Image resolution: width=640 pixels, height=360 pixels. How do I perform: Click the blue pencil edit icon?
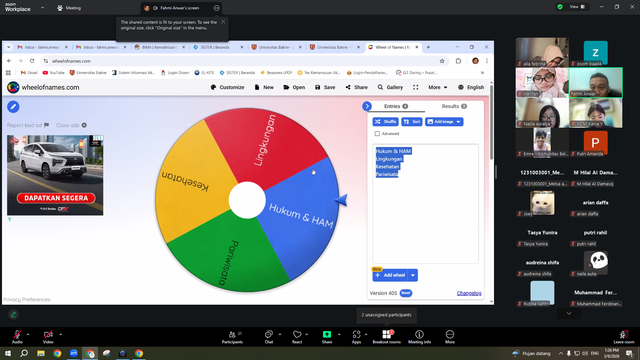pyautogui.click(x=13, y=107)
